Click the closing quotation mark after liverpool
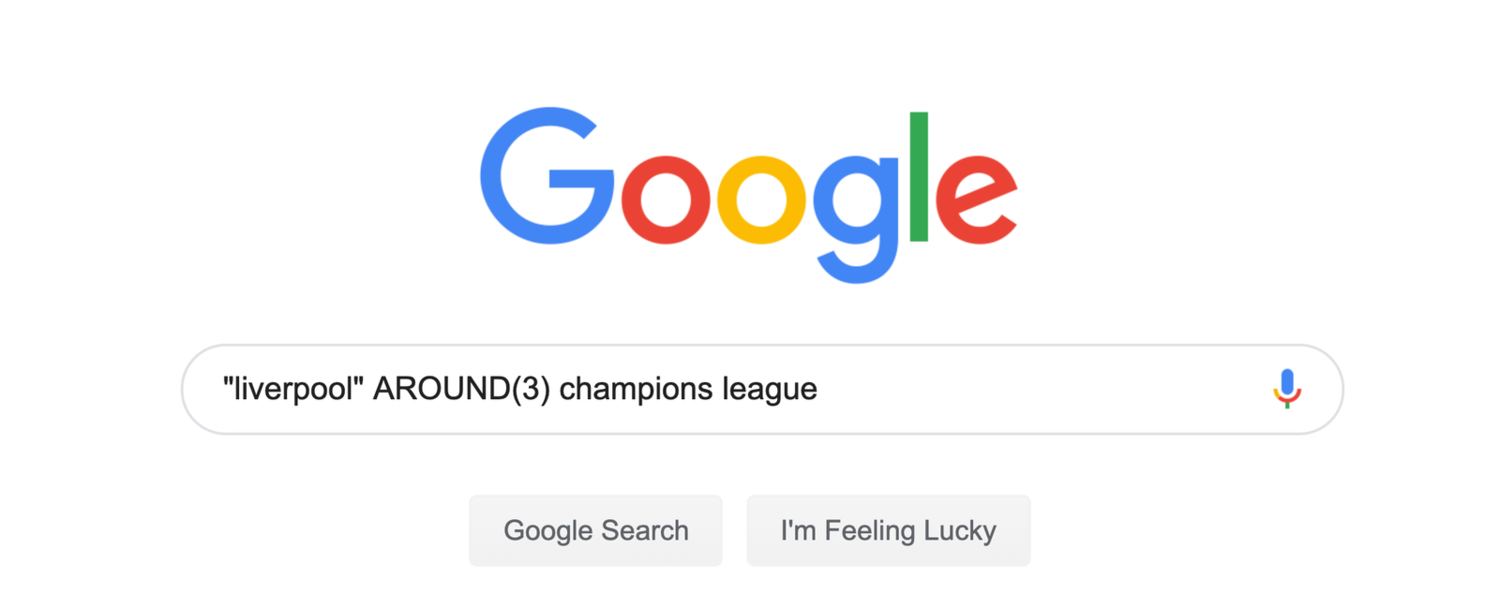 [x=361, y=381]
